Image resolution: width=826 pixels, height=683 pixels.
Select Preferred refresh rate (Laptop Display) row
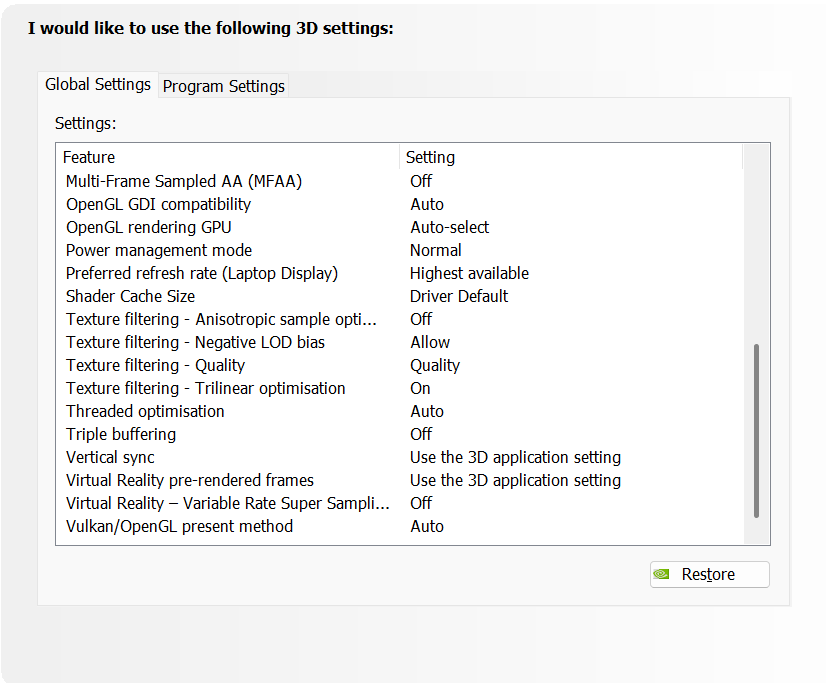click(202, 273)
